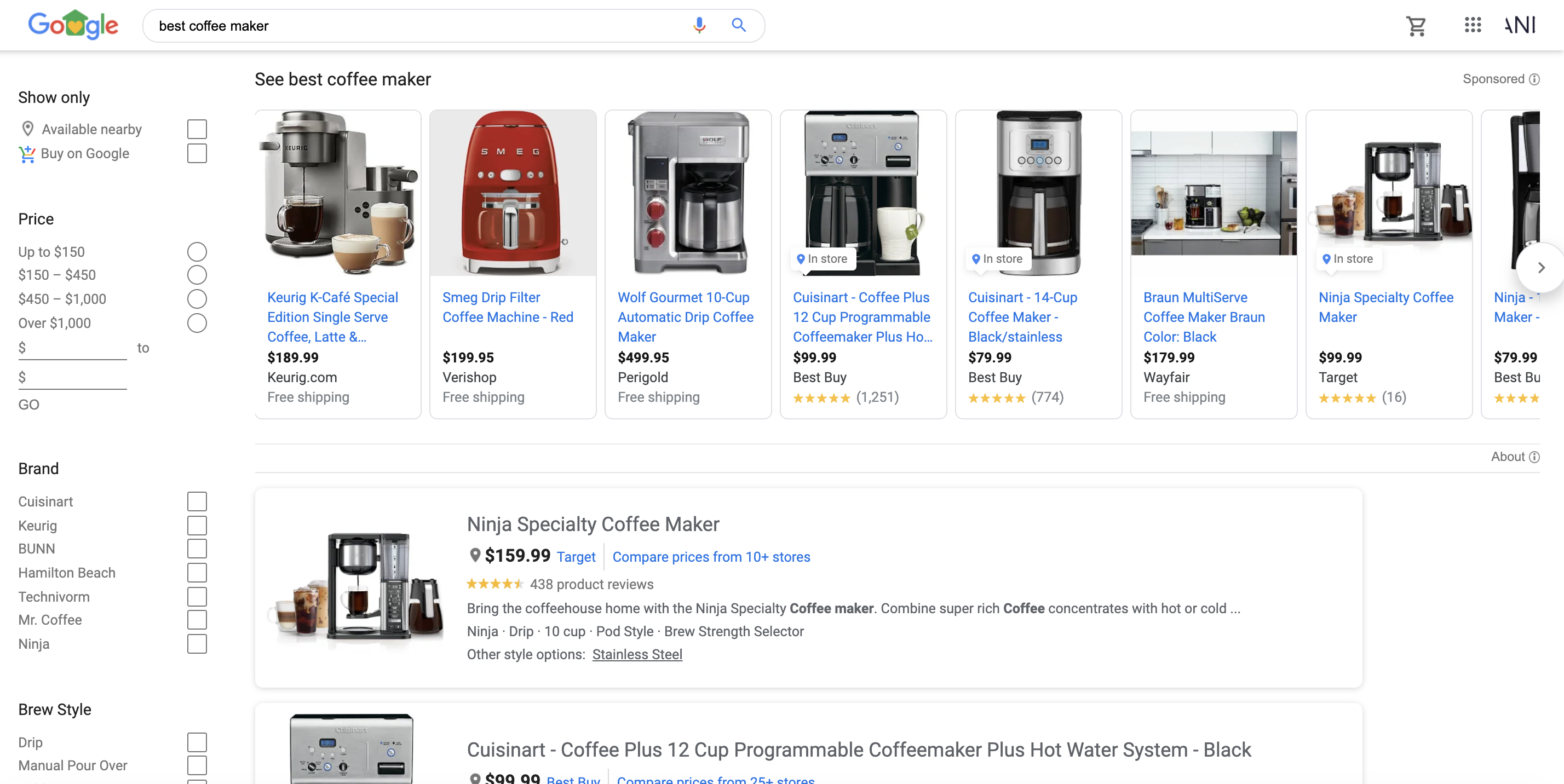Click the Available nearby location pin icon
This screenshot has width=1564, height=784.
(27, 128)
